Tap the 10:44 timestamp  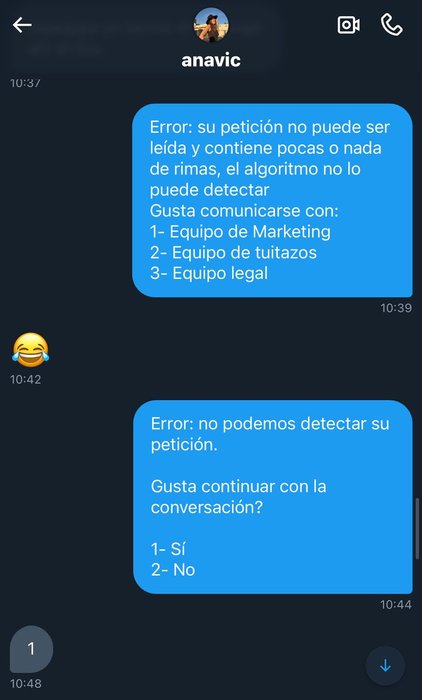coord(396,604)
